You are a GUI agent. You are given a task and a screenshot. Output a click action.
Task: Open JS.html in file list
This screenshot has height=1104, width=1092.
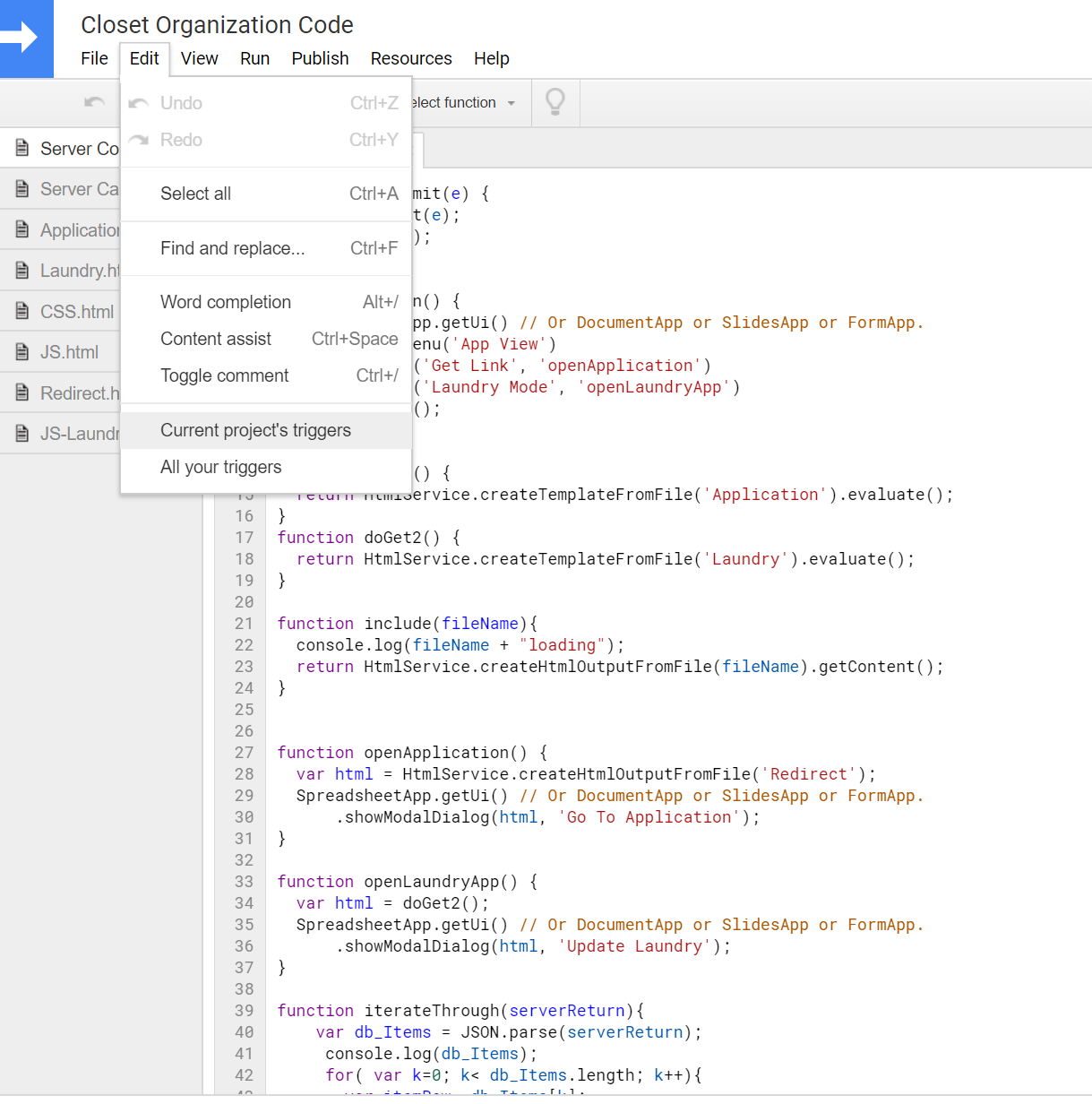pyautogui.click(x=60, y=352)
